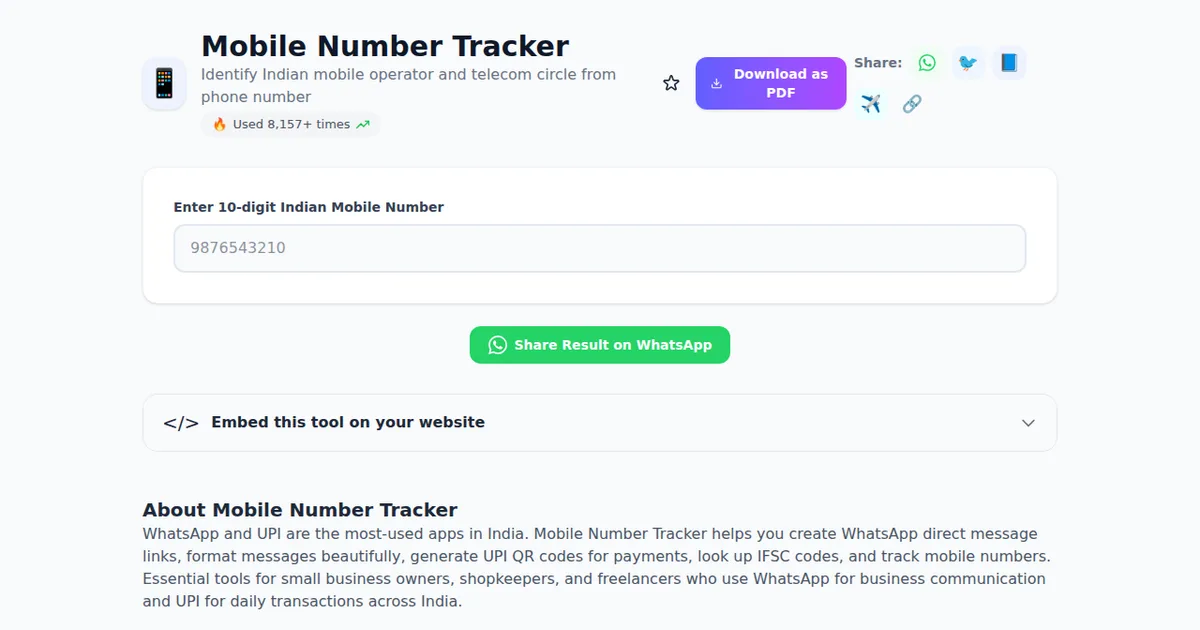Click the Used 8,157+ times progress badge
Screen dimensions: 1200x630
point(290,124)
